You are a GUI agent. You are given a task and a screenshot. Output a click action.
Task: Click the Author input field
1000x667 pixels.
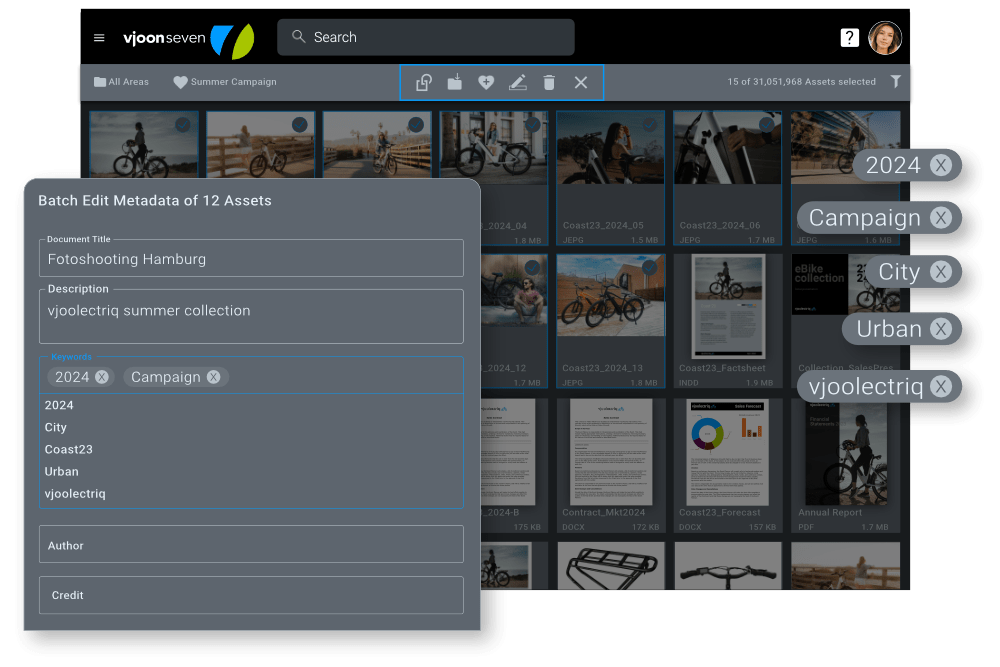(251, 545)
